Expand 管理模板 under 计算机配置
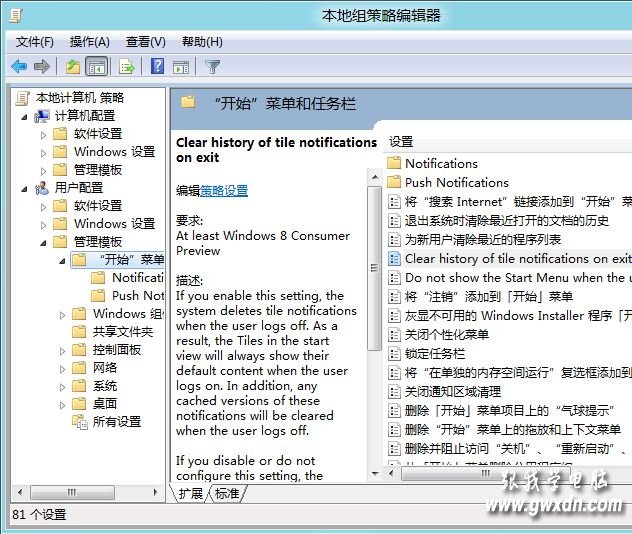 tap(44, 171)
